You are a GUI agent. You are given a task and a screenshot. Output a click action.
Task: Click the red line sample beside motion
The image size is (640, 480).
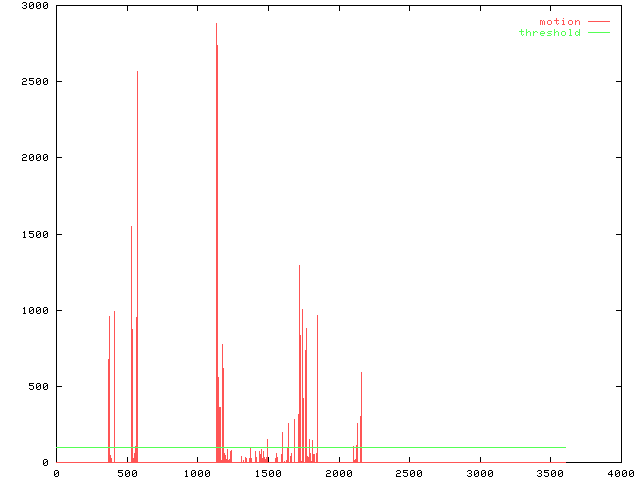coord(598,21)
